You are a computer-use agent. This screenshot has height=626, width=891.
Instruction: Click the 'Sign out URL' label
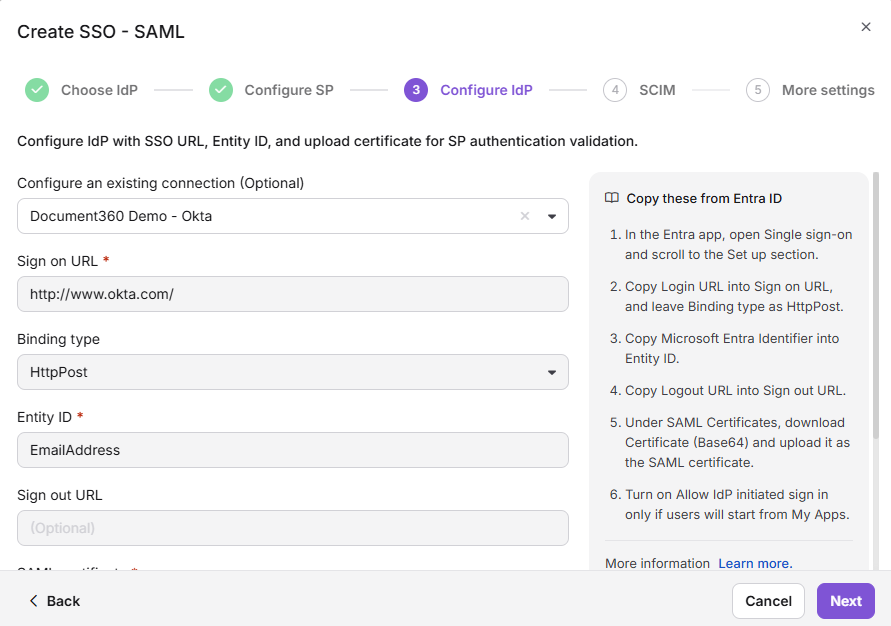(x=60, y=495)
